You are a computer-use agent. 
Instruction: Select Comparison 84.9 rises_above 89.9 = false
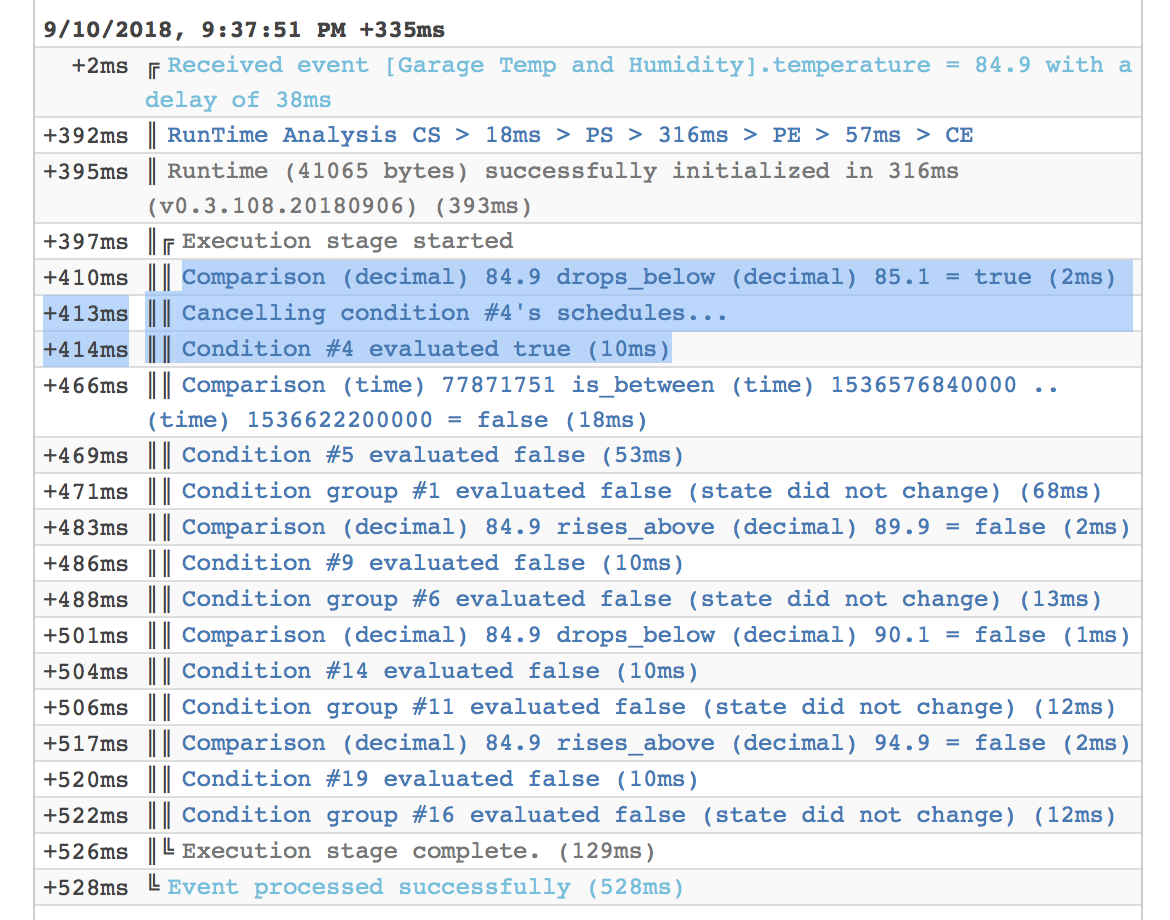tap(656, 527)
